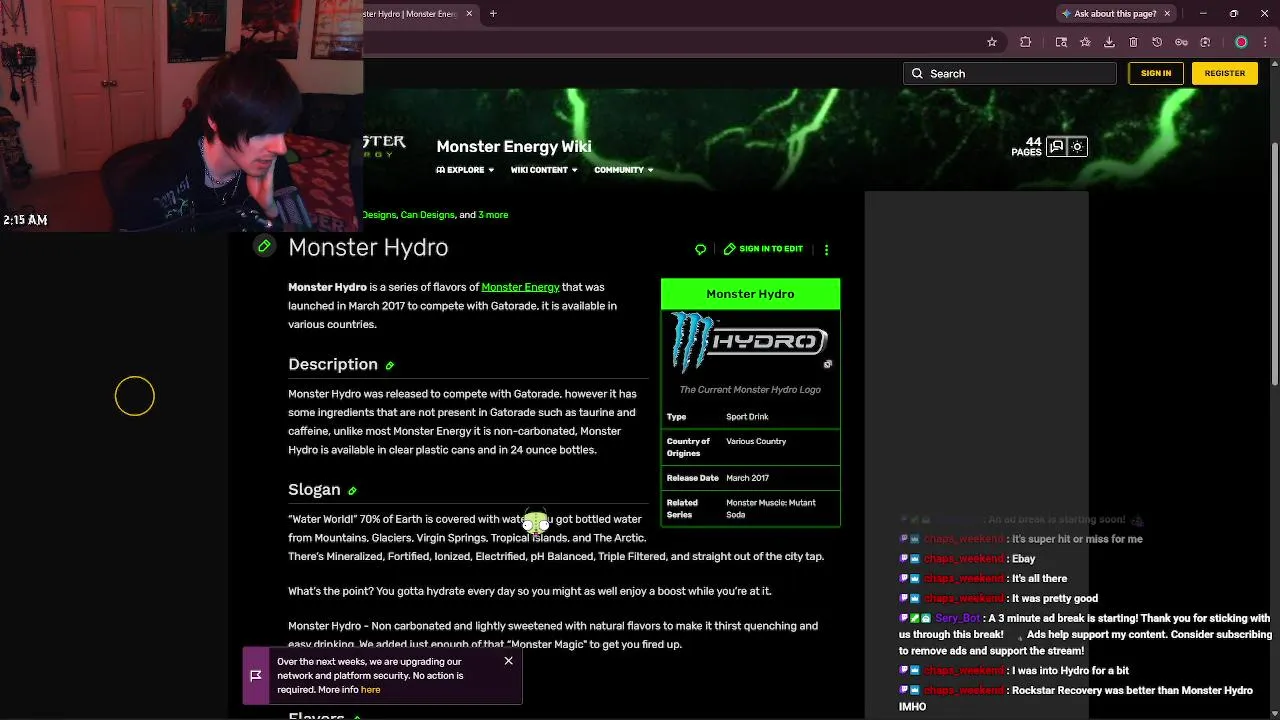Expand the EXPLORE menu
The image size is (1280, 720).
(x=465, y=170)
